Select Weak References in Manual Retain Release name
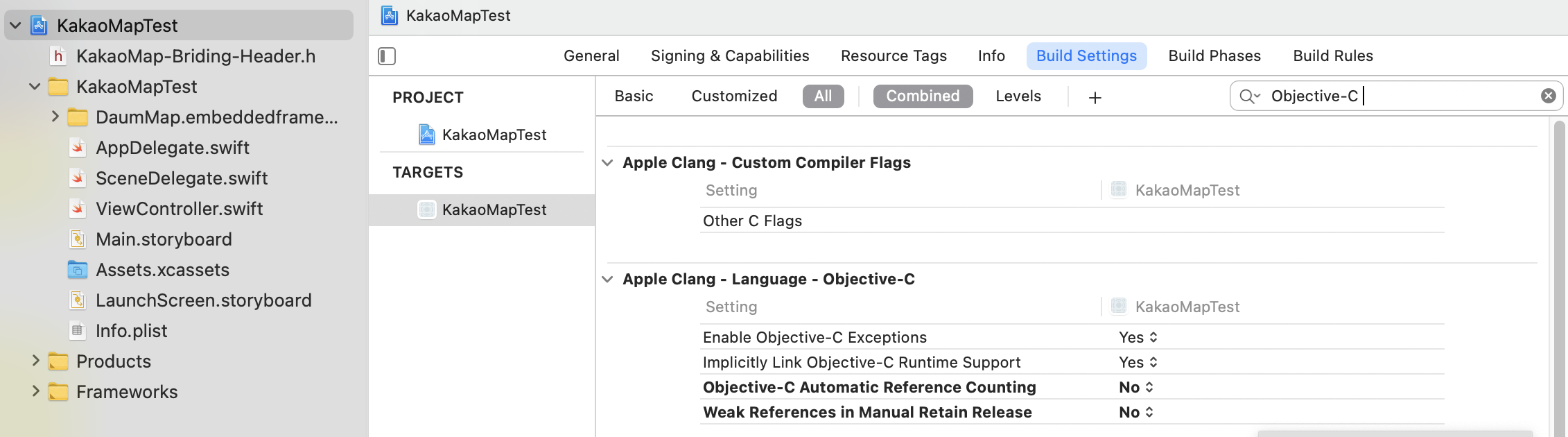The width and height of the screenshot is (1568, 437). pos(867,412)
